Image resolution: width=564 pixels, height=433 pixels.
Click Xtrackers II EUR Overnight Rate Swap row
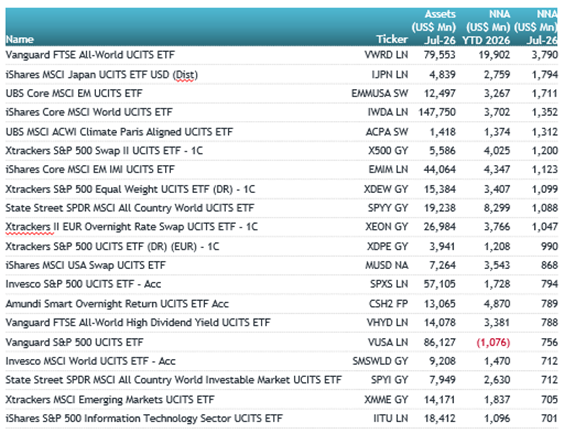pyautogui.click(x=282, y=227)
